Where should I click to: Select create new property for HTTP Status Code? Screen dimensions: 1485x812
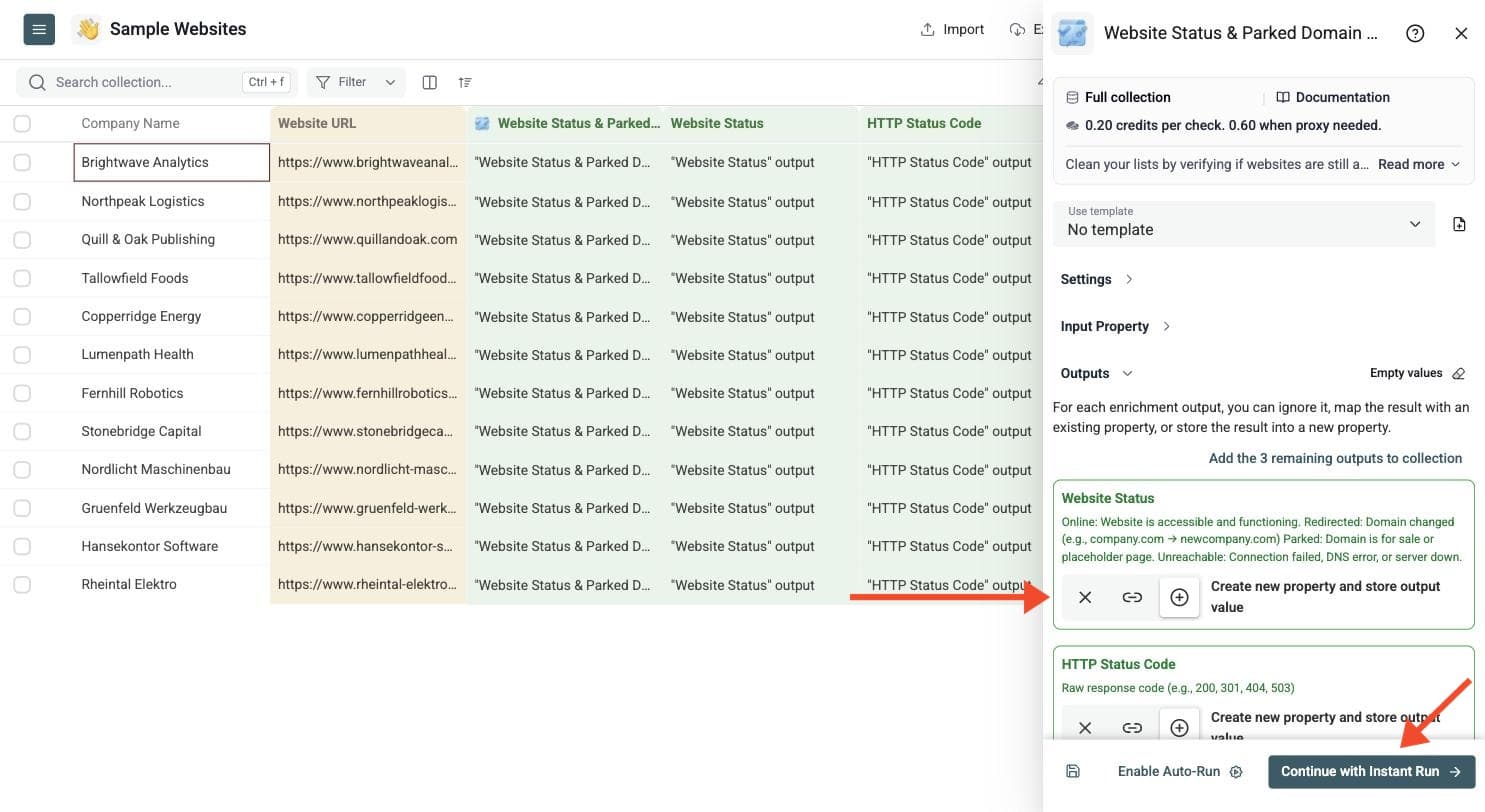tap(1179, 727)
